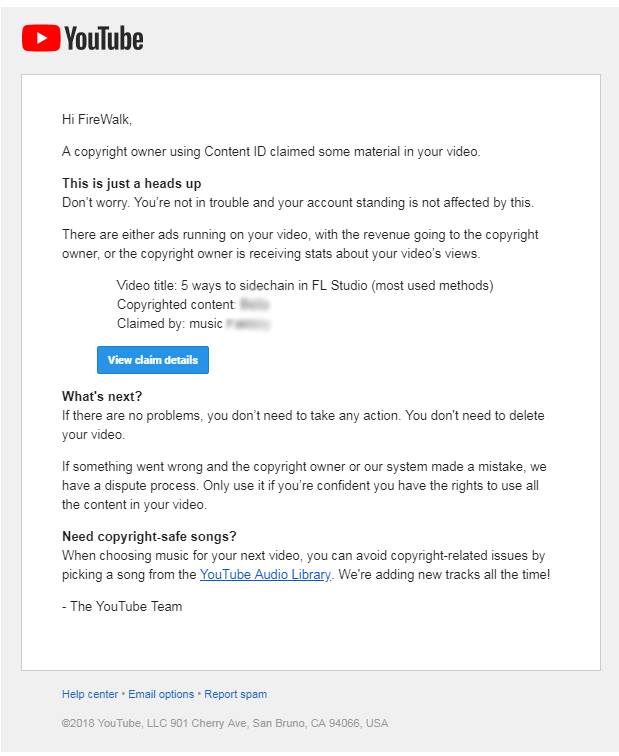Screen dimensions: 619x756
Task: Click the '- The YouTube Team' signature
Action: coord(122,607)
